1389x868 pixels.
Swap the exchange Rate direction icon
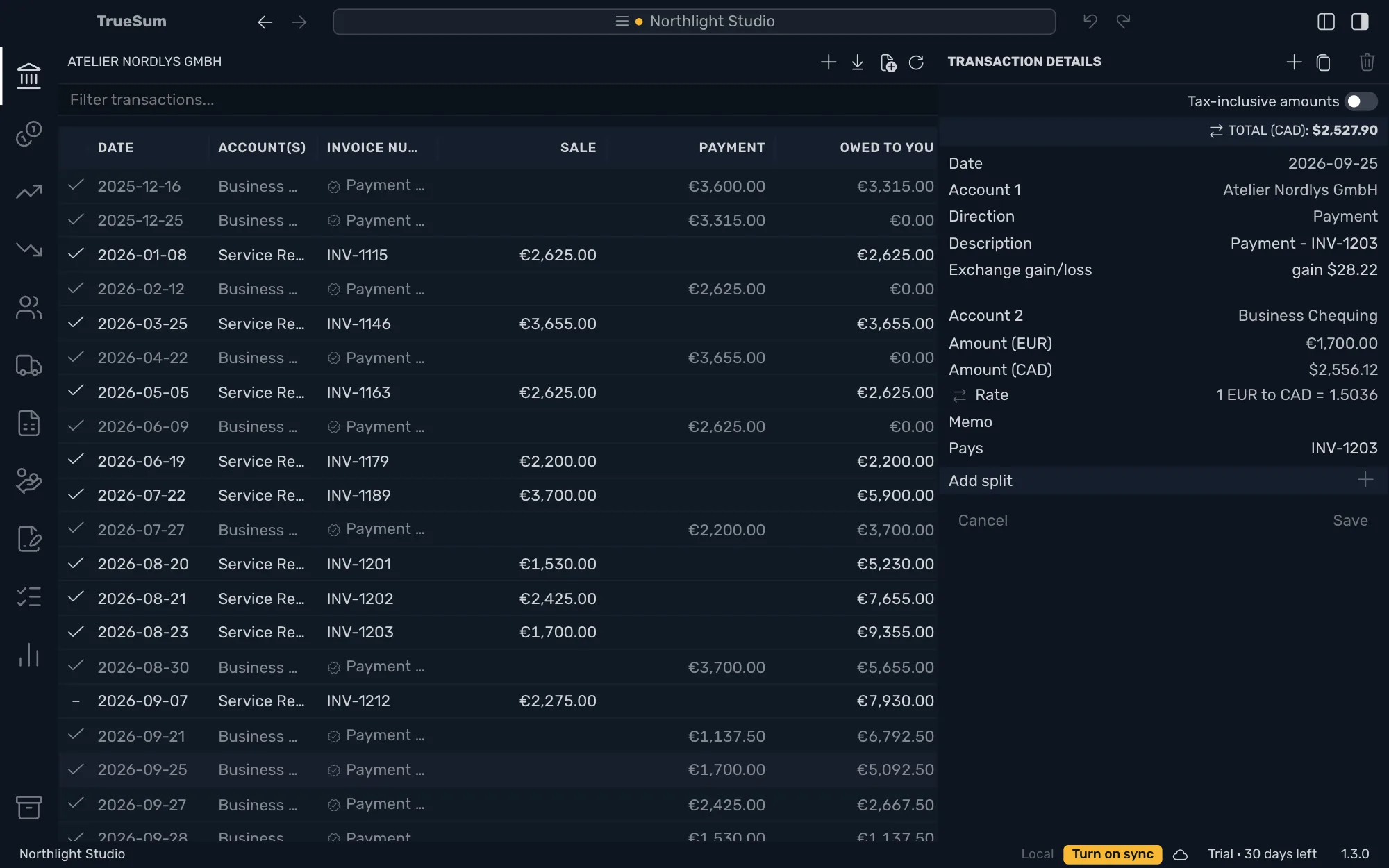pyautogui.click(x=959, y=395)
